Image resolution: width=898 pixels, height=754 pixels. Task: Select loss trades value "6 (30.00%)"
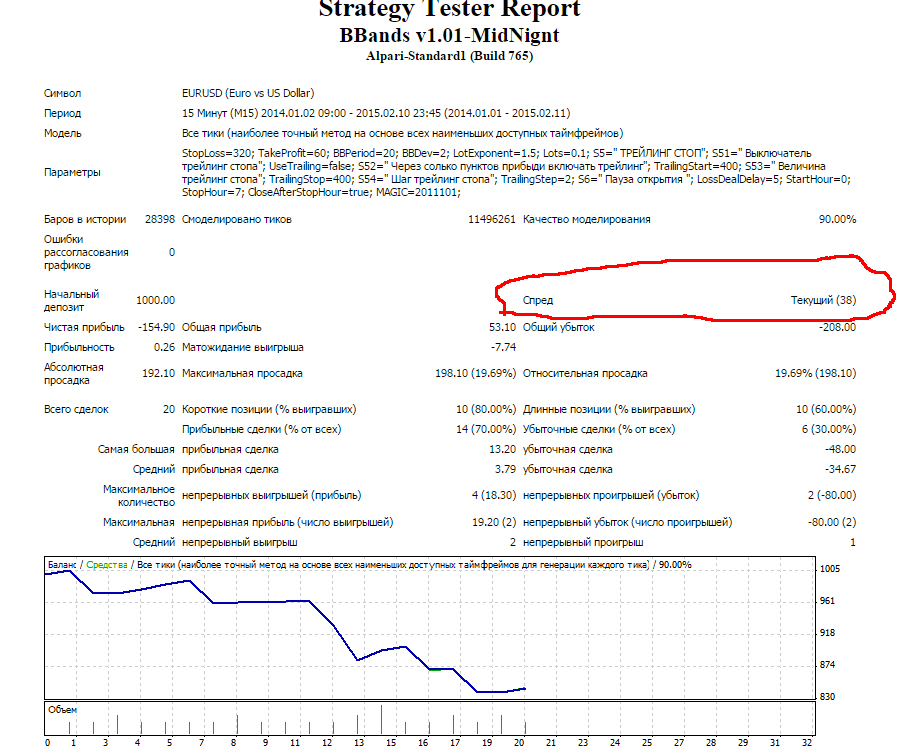829,429
